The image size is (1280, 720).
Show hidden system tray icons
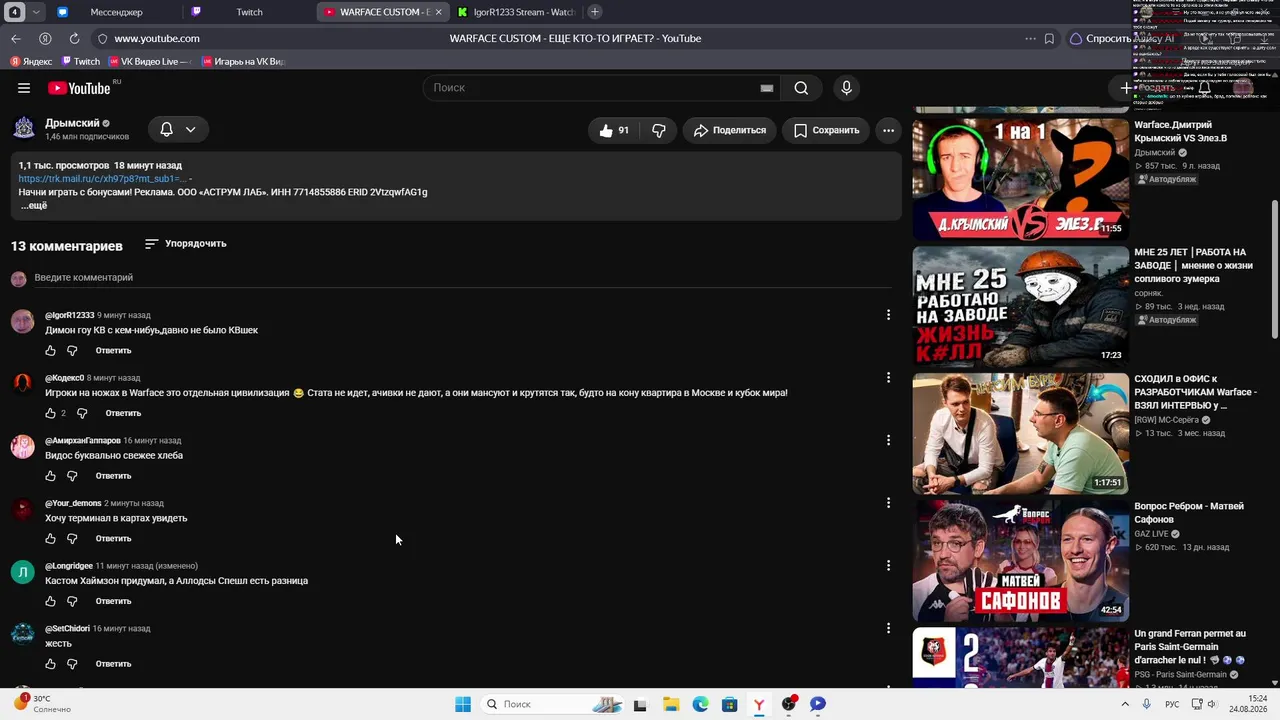(1125, 704)
